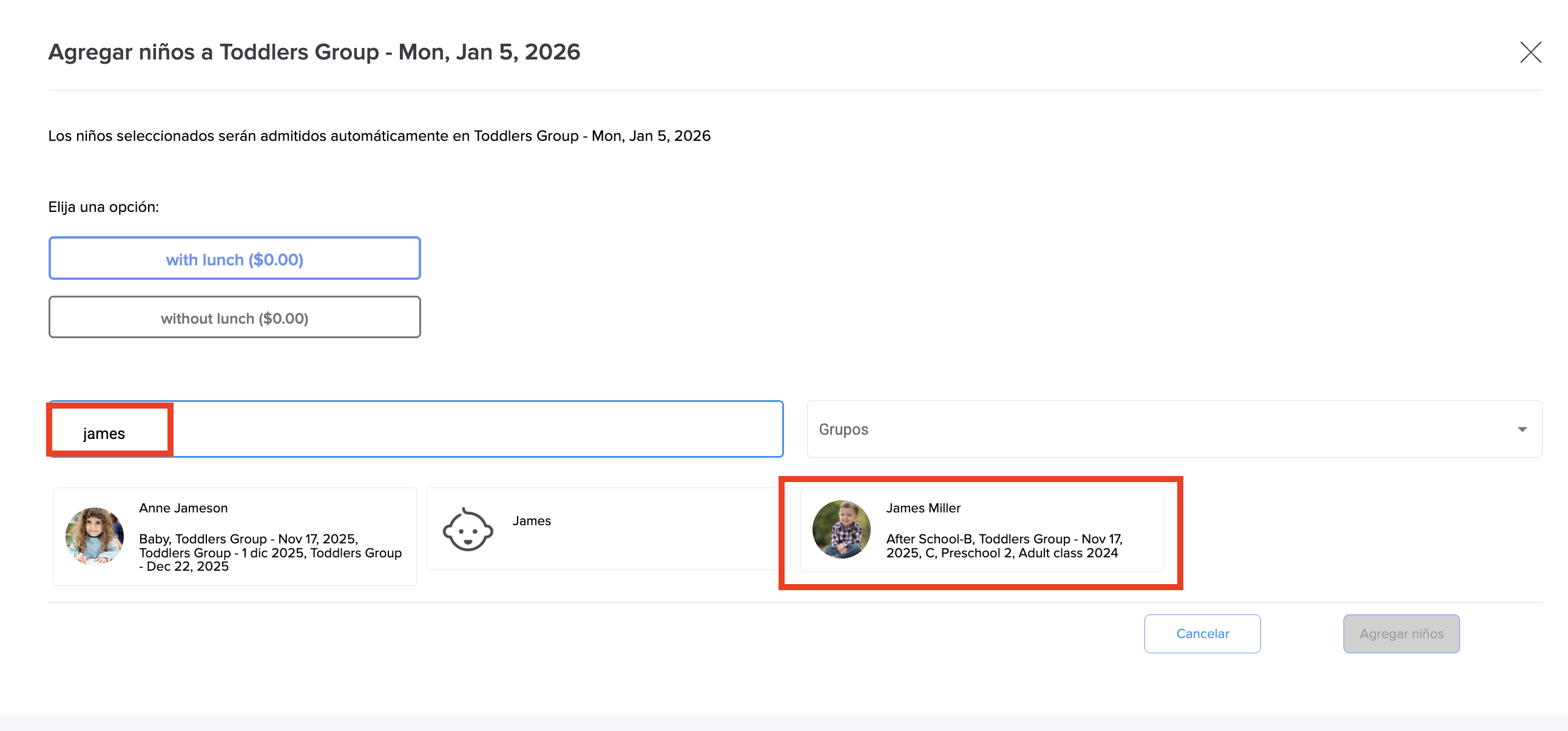Screen dimensions: 1568x731
Task: Click the automatic admission notice text
Action: tap(379, 136)
